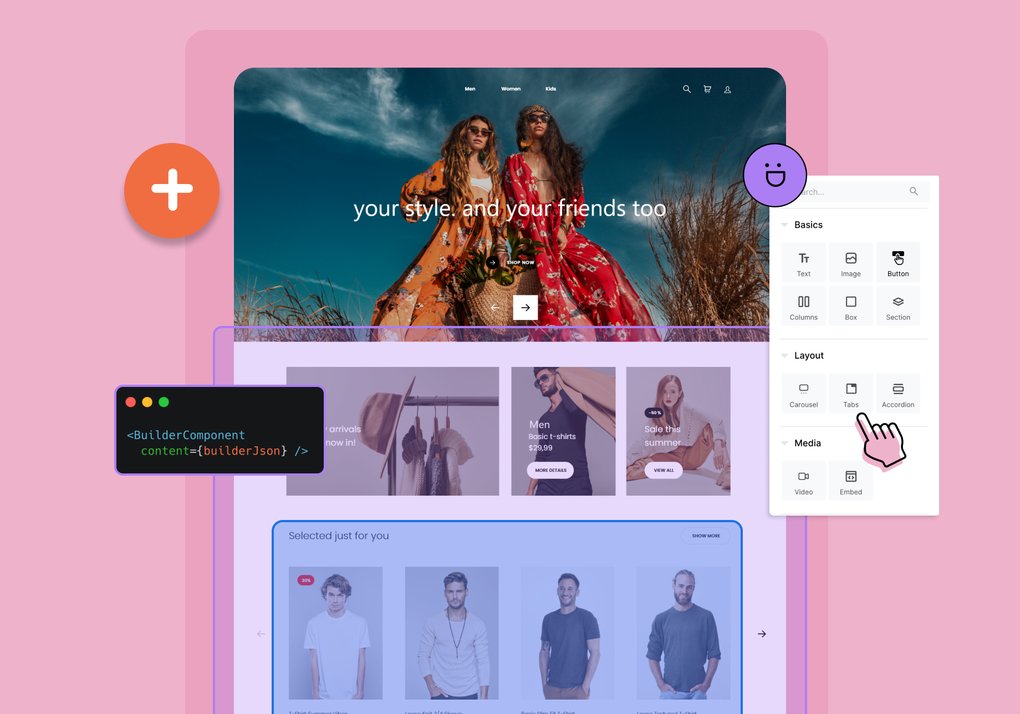The width and height of the screenshot is (1020, 714).
Task: Insert the Section block
Action: pyautogui.click(x=898, y=306)
